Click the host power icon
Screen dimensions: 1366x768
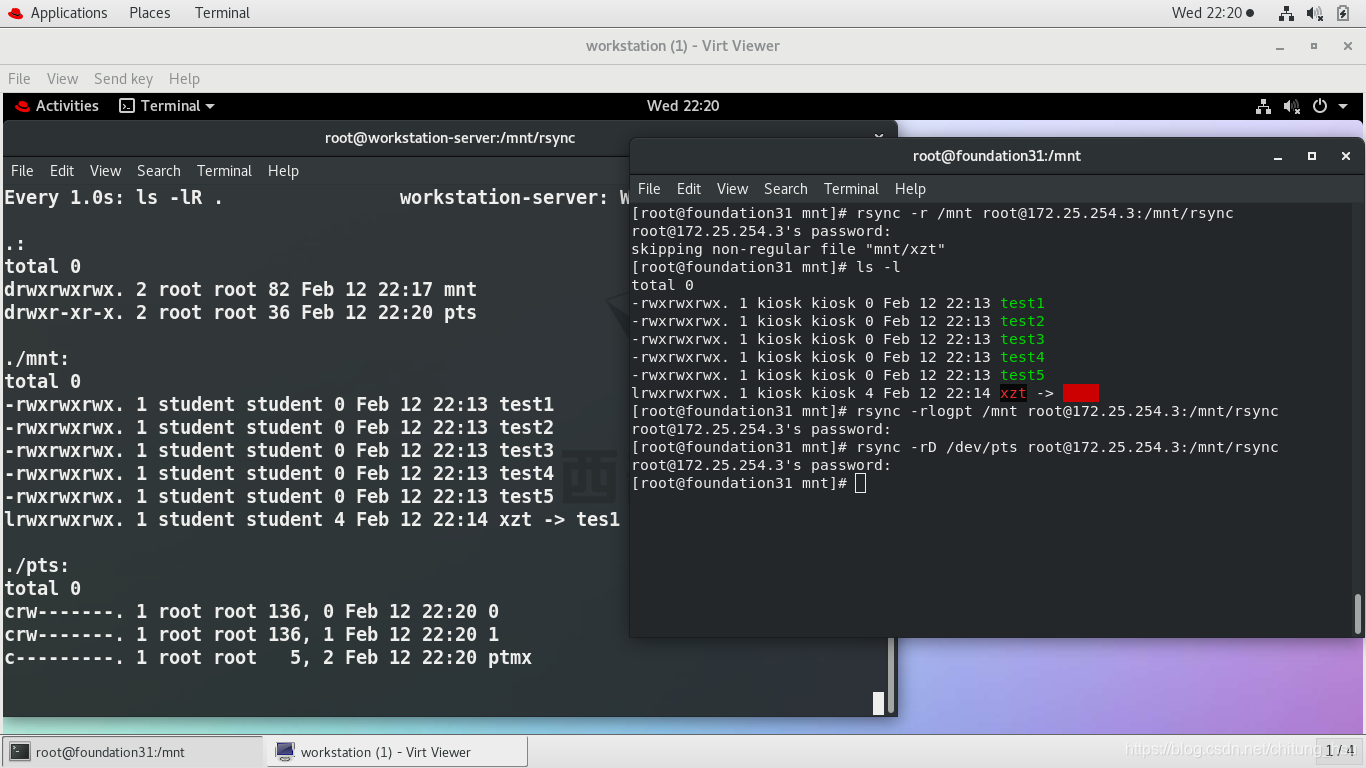click(1344, 13)
